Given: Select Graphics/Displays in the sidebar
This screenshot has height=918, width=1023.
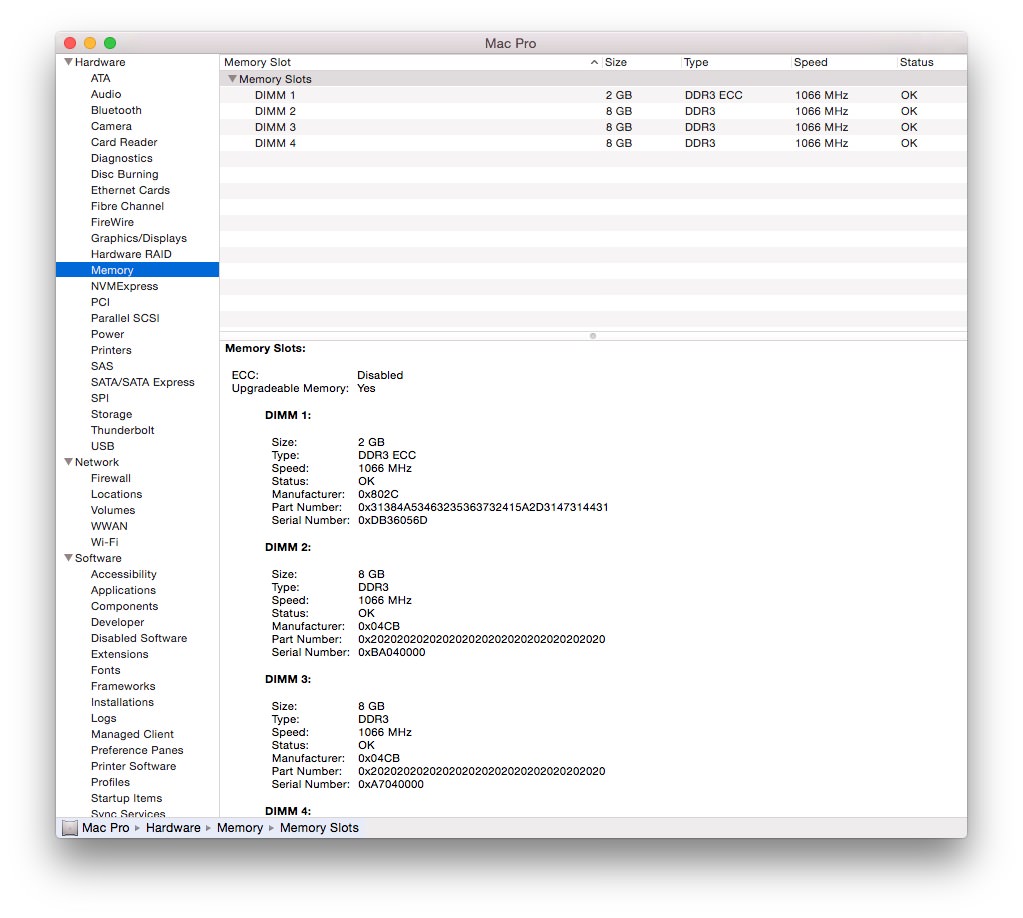Looking at the screenshot, I should (x=139, y=238).
